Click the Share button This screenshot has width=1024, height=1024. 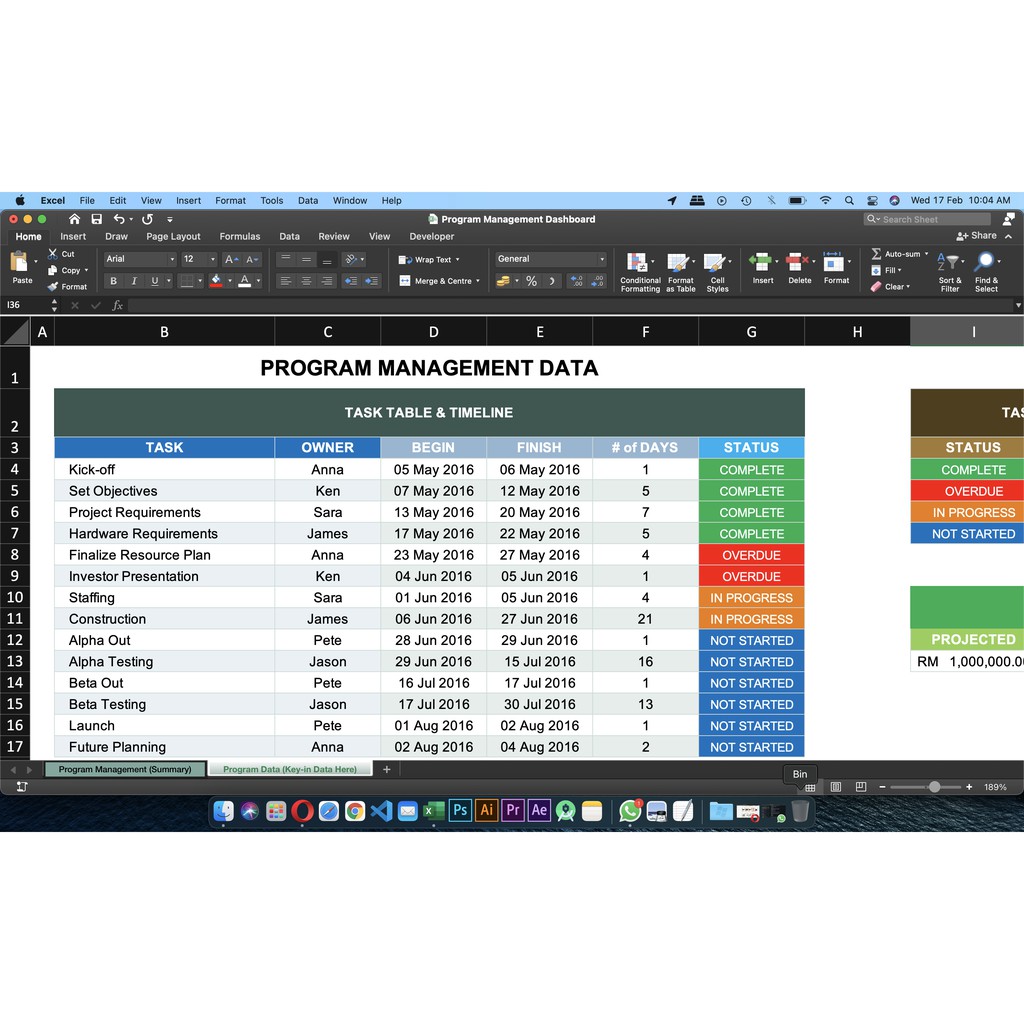(976, 236)
